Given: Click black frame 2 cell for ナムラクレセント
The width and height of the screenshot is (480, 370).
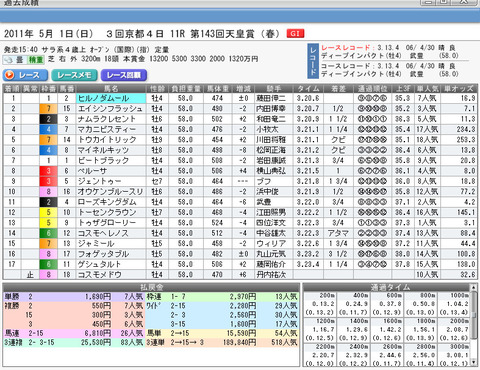Looking at the screenshot, I should point(49,119).
